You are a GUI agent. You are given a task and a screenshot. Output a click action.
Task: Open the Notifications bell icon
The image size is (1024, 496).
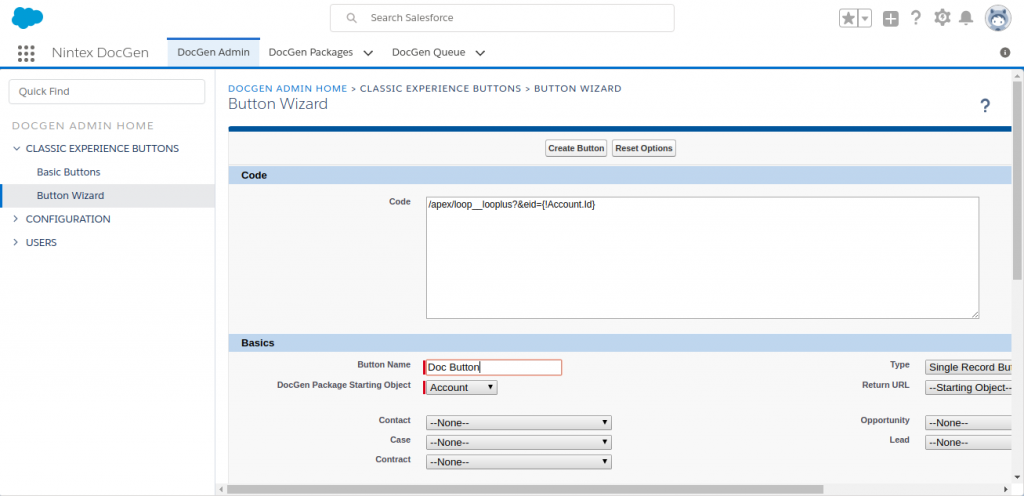(x=966, y=18)
